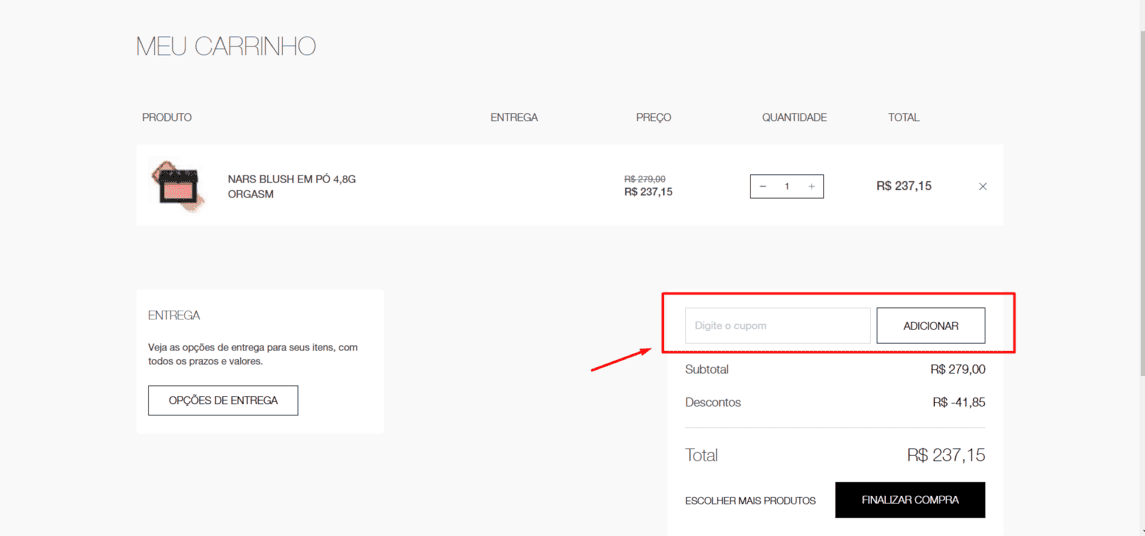Click the delivery description text beginning 'Veja as opções'
This screenshot has height=536, width=1145.
coord(253,354)
